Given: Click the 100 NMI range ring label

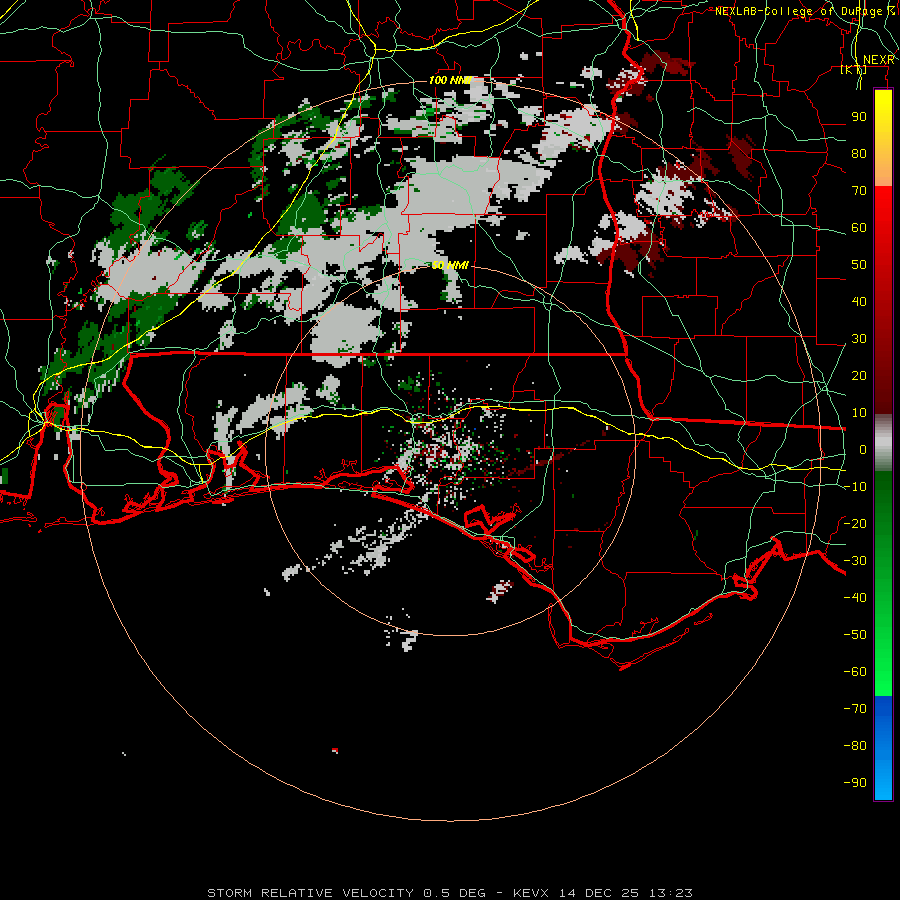Looking at the screenshot, I should [450, 80].
